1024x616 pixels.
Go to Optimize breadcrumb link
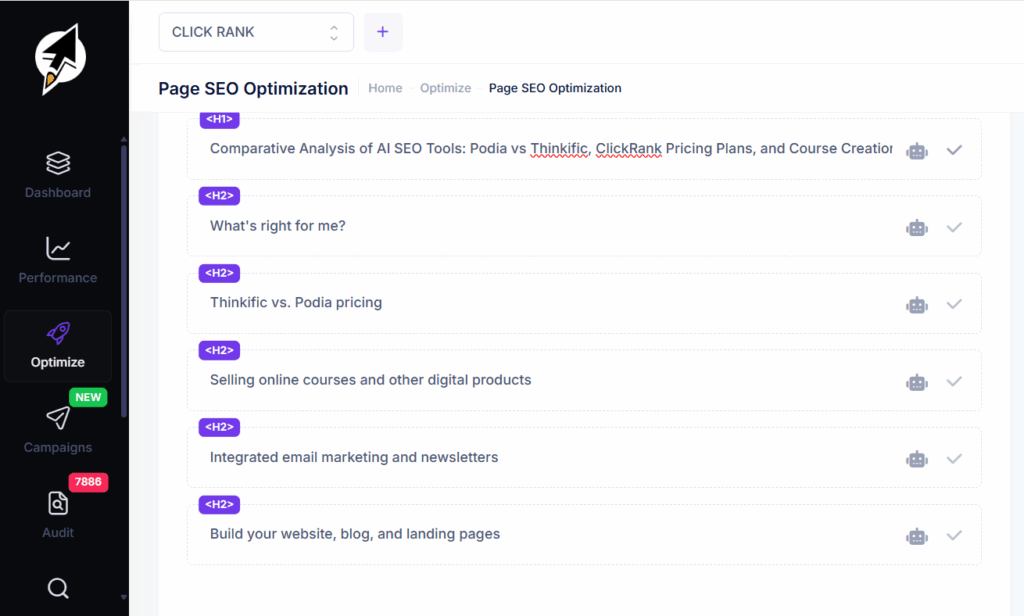[445, 88]
